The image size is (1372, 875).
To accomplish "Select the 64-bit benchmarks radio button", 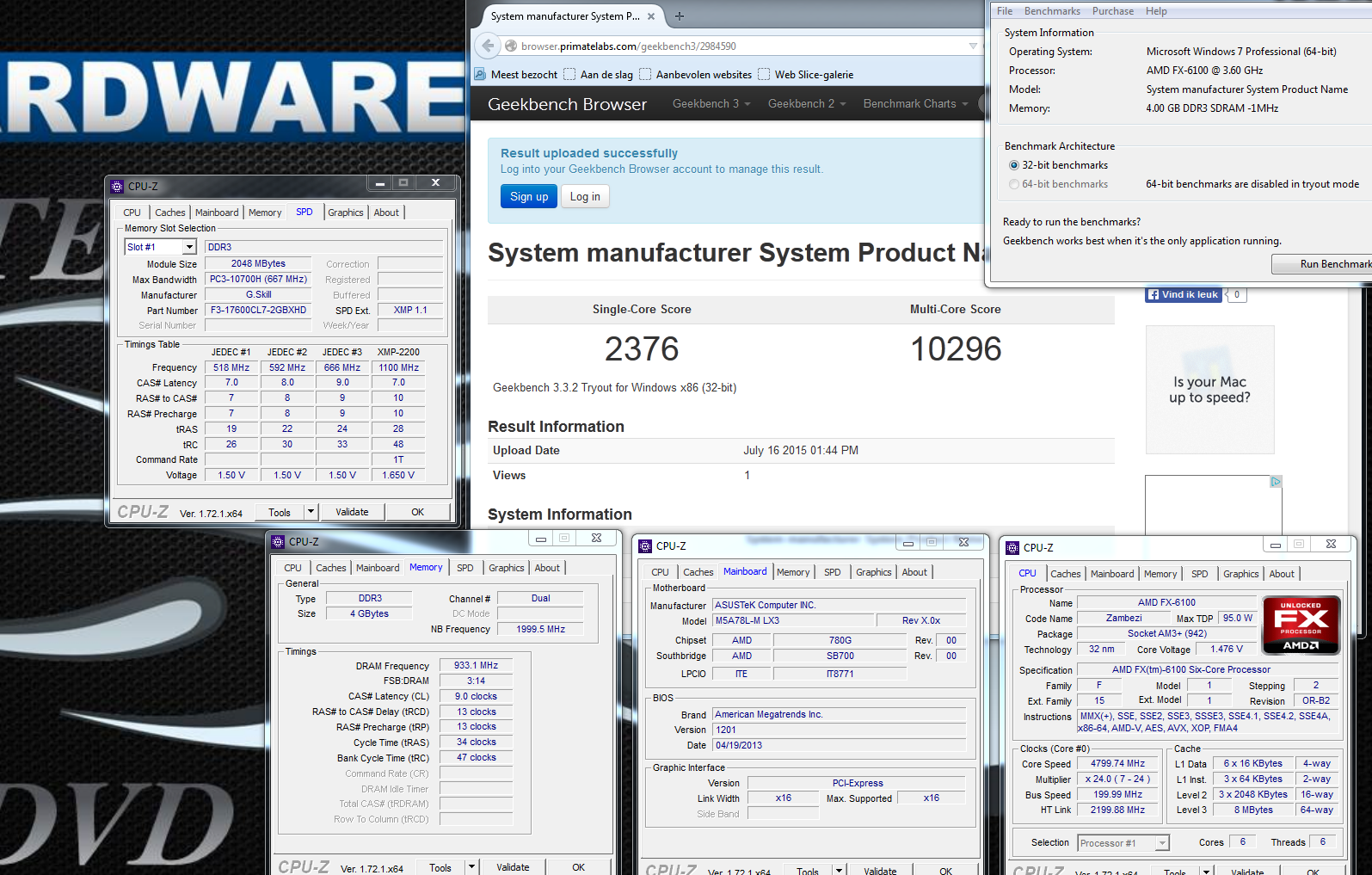I will 1014,184.
